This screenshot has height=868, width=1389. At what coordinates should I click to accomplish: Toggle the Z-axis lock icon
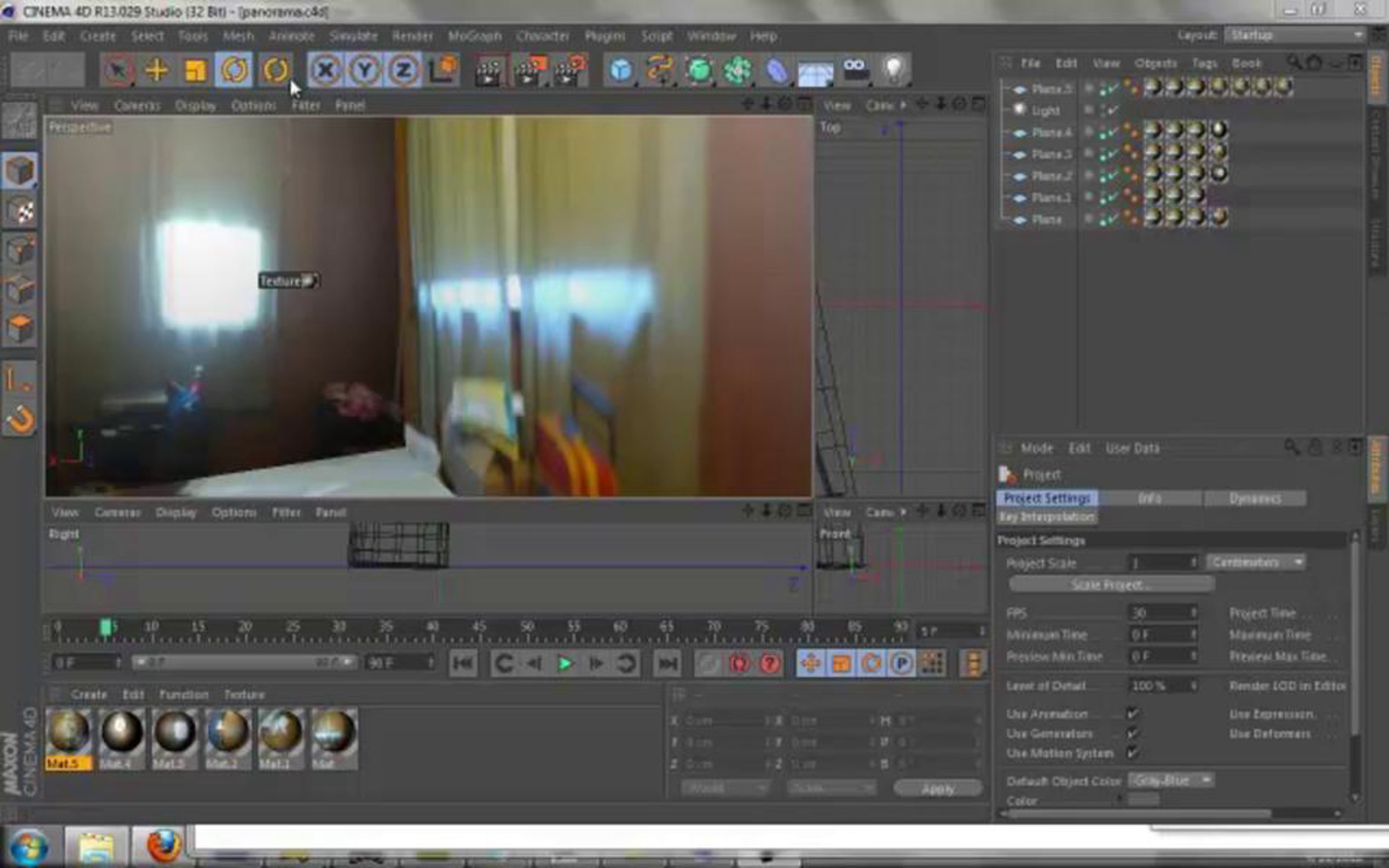coord(403,71)
